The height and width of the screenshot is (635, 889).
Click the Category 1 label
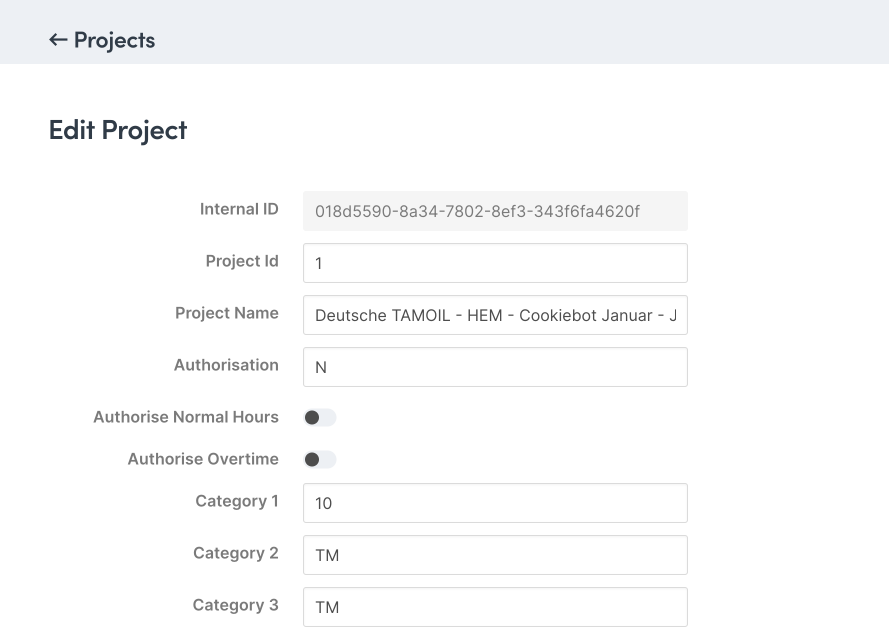point(237,501)
